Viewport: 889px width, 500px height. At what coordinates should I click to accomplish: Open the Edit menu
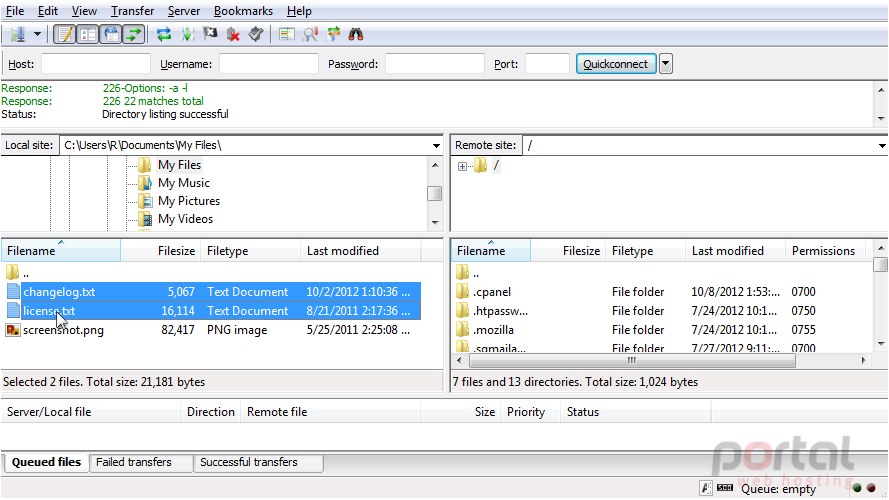pyautogui.click(x=48, y=11)
